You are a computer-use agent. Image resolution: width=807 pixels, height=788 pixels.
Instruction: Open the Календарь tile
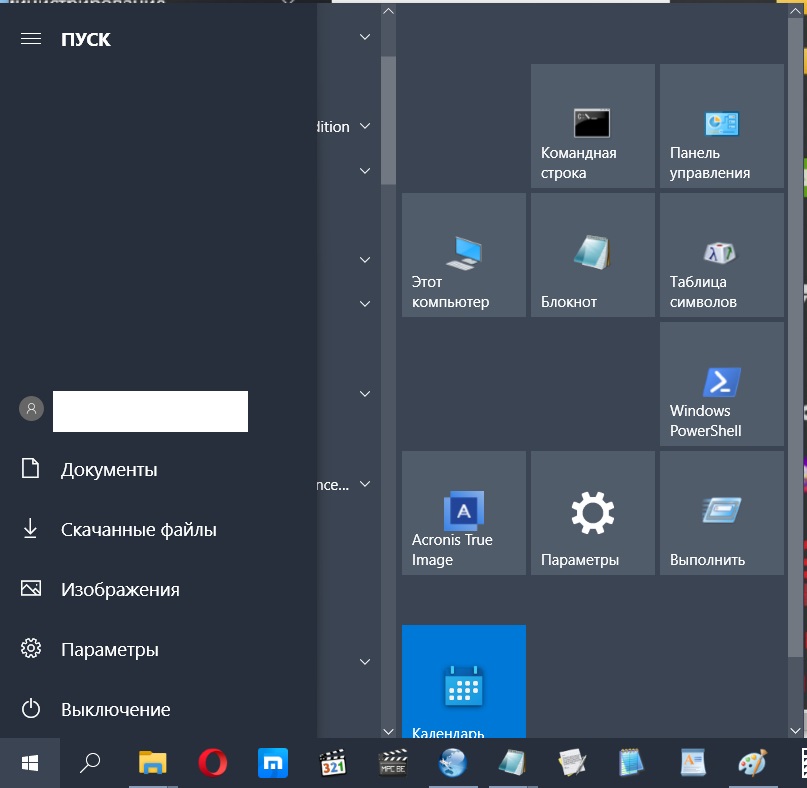[x=464, y=681]
